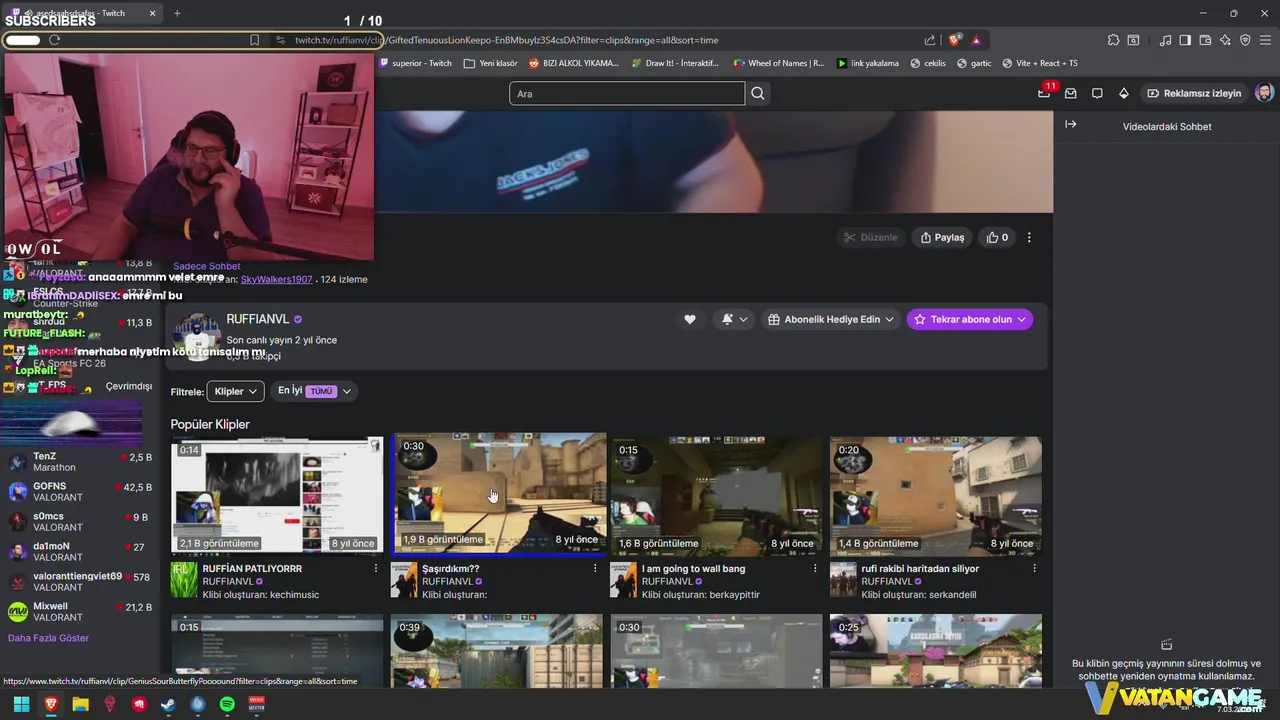The image size is (1280, 720).
Task: Bookmark this page icon in address bar
Action: click(255, 40)
